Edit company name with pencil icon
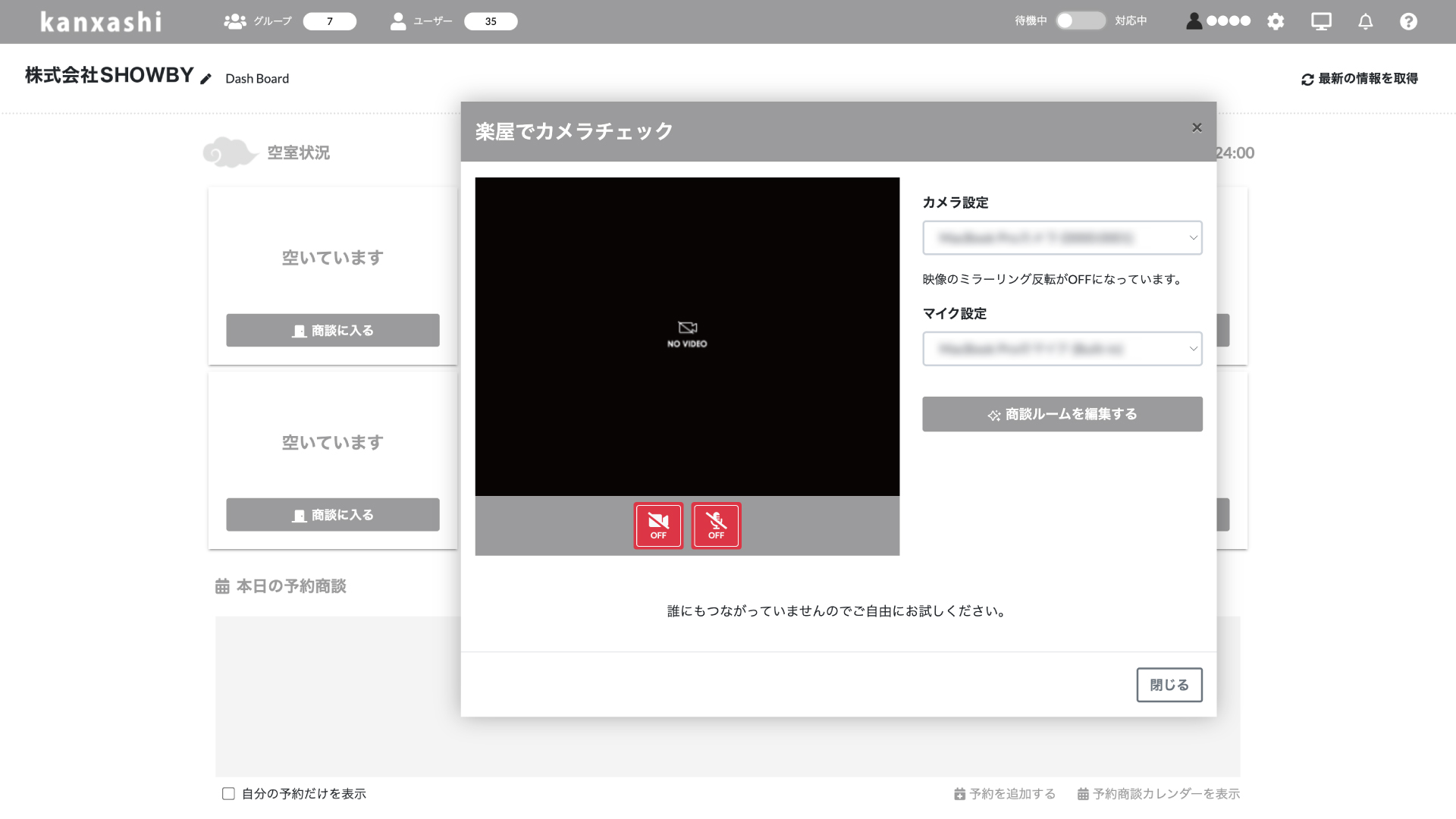The height and width of the screenshot is (819, 1456). [206, 79]
